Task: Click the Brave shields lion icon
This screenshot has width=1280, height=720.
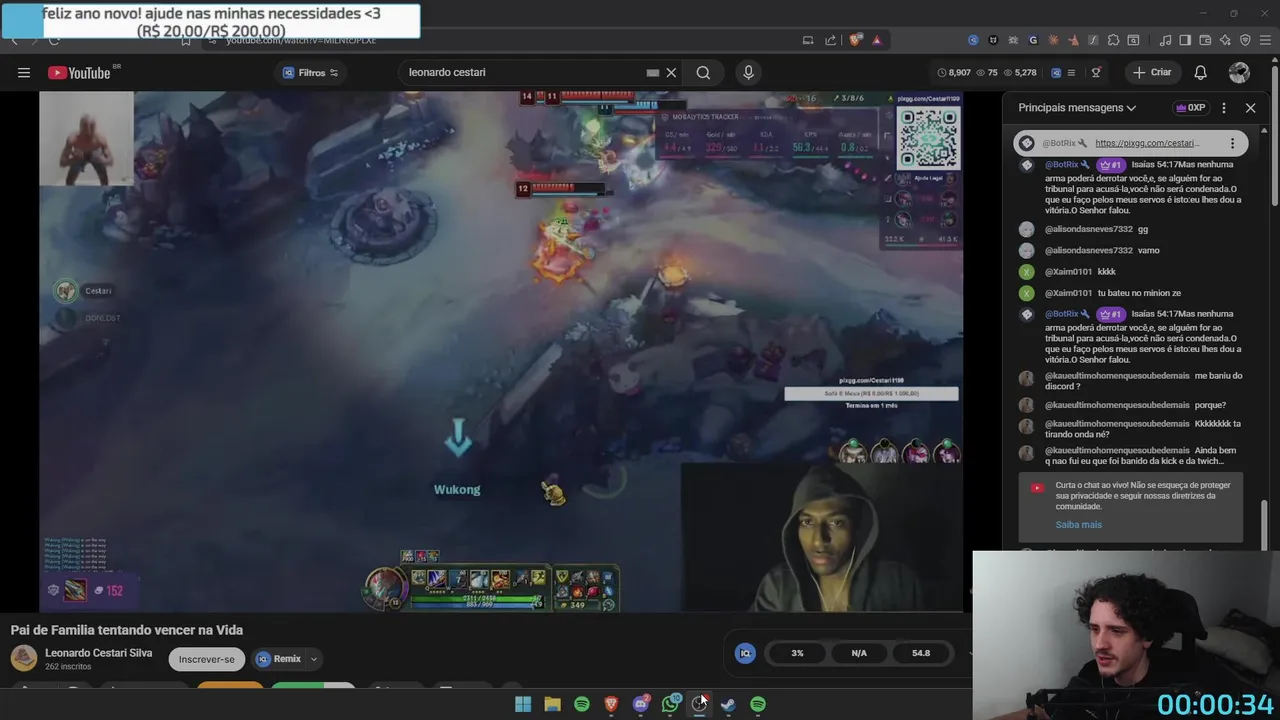Action: (855, 40)
